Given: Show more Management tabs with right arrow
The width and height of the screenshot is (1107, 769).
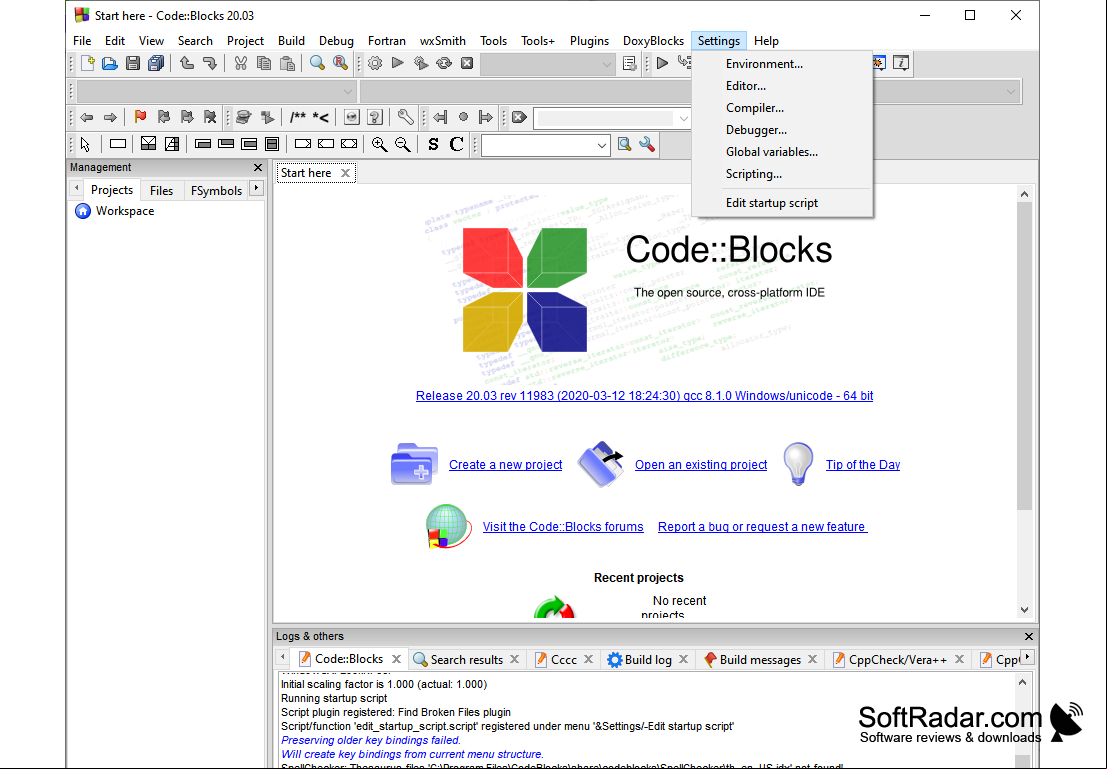Looking at the screenshot, I should point(256,189).
